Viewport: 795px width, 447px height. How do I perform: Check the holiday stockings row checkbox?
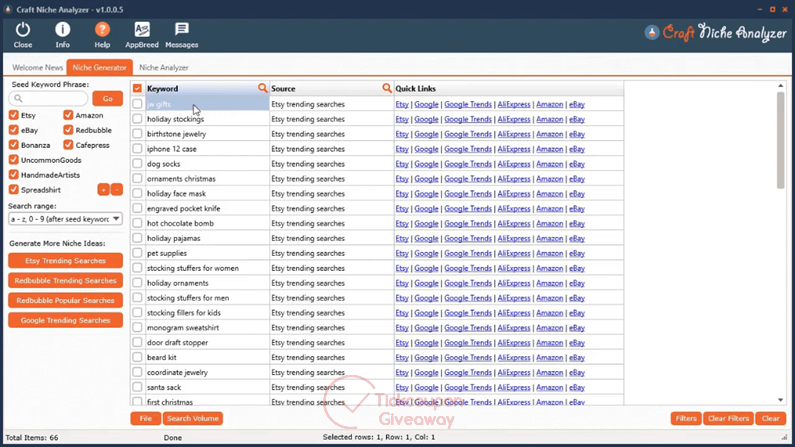tap(137, 119)
